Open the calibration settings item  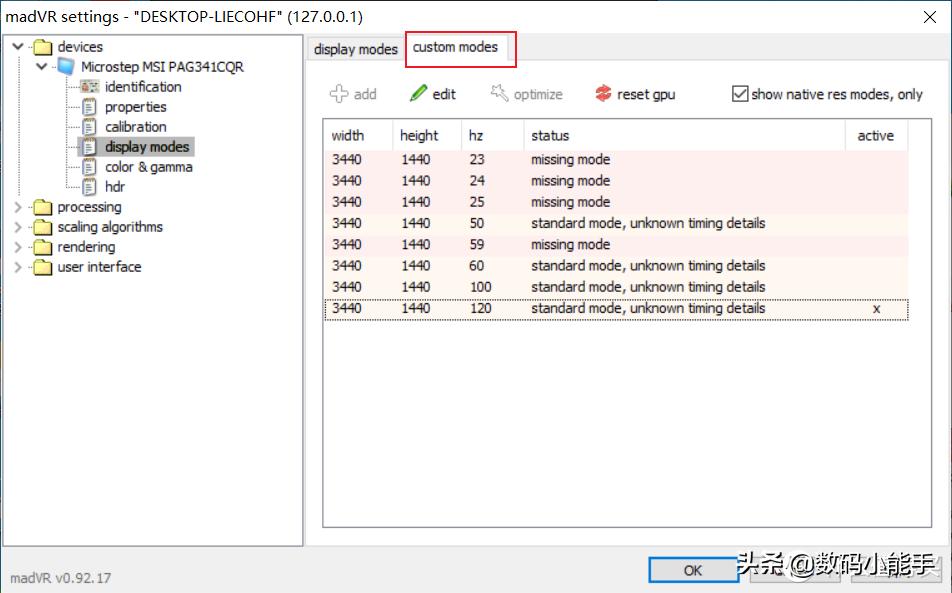[x=135, y=127]
